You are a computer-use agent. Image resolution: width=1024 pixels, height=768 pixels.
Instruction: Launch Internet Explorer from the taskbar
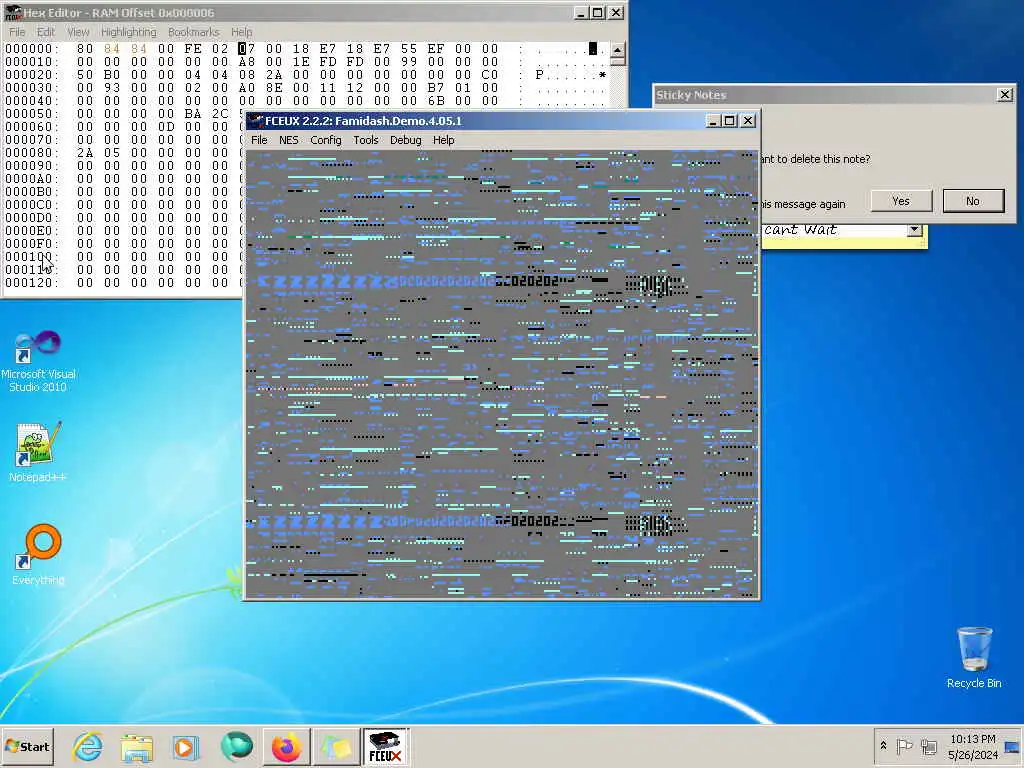click(x=88, y=746)
